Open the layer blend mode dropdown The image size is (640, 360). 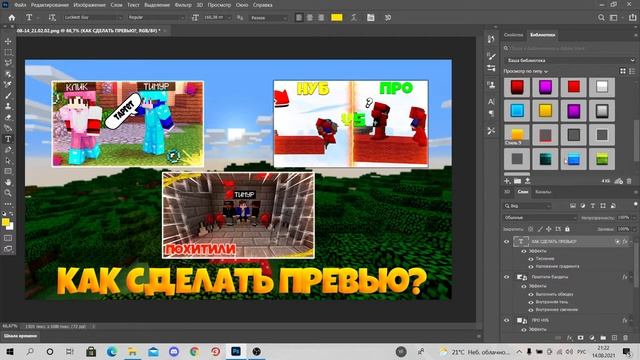540,218
